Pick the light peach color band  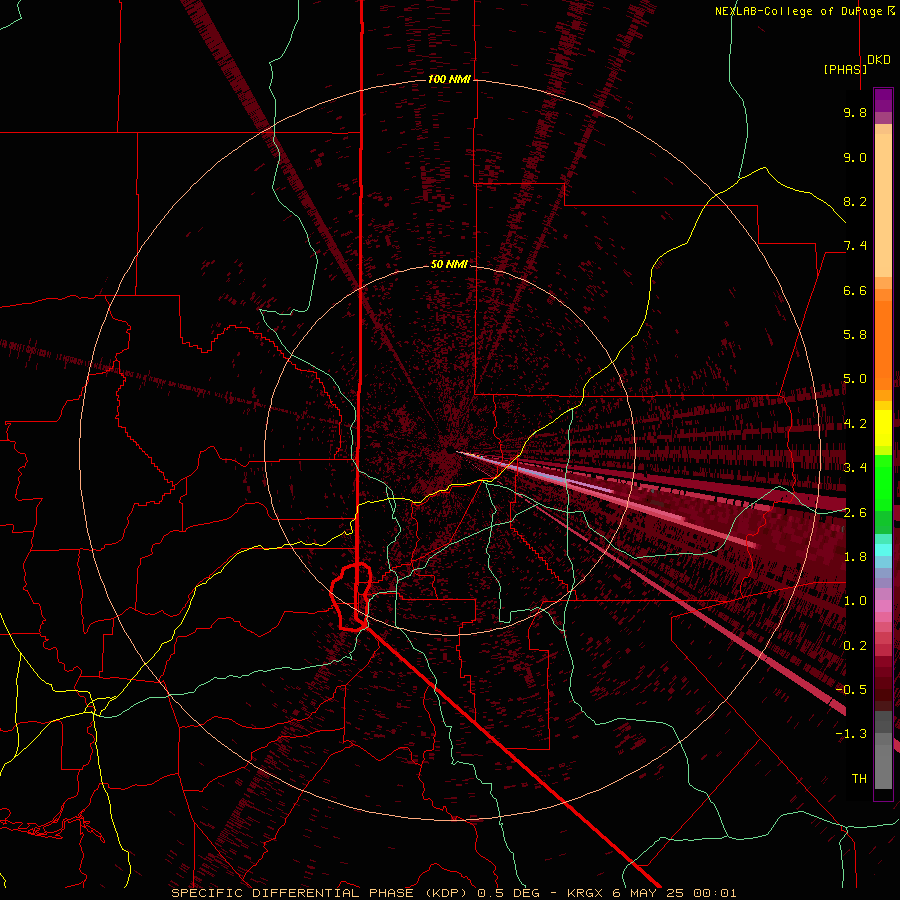point(883,205)
